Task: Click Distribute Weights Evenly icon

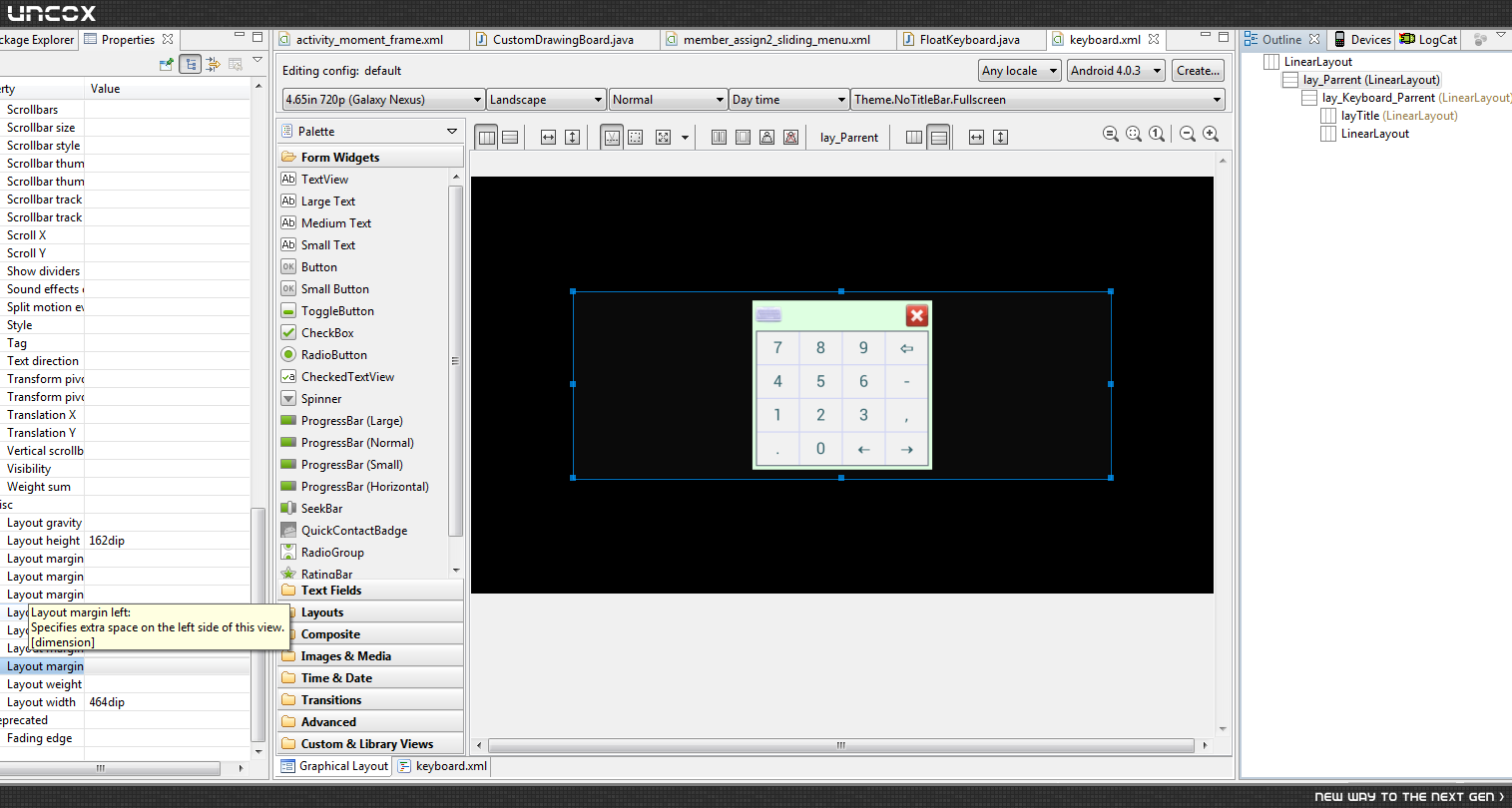Action: pyautogui.click(x=719, y=138)
